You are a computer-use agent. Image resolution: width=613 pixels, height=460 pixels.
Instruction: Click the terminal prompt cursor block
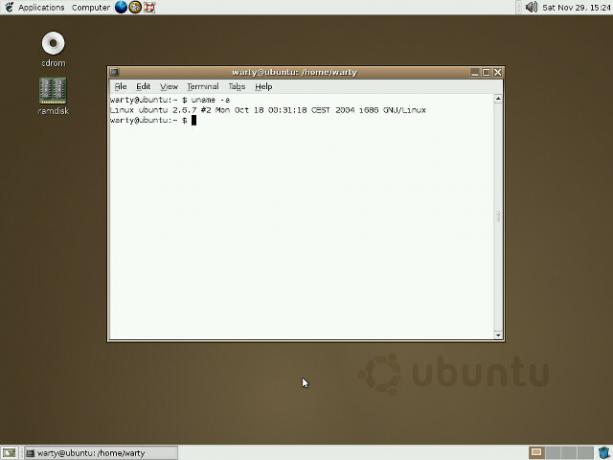tap(194, 120)
